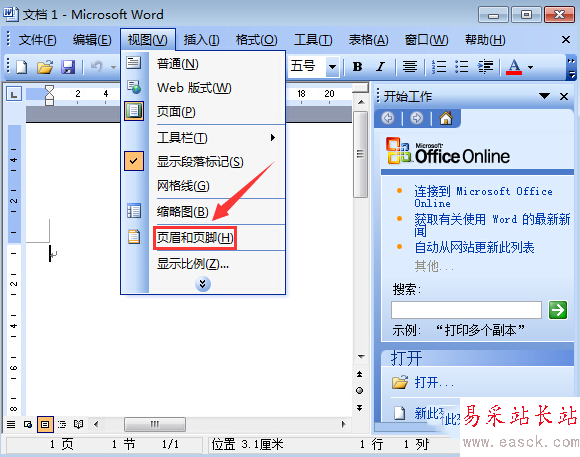
Task: Click the Print layout view status icon
Action: (45, 424)
